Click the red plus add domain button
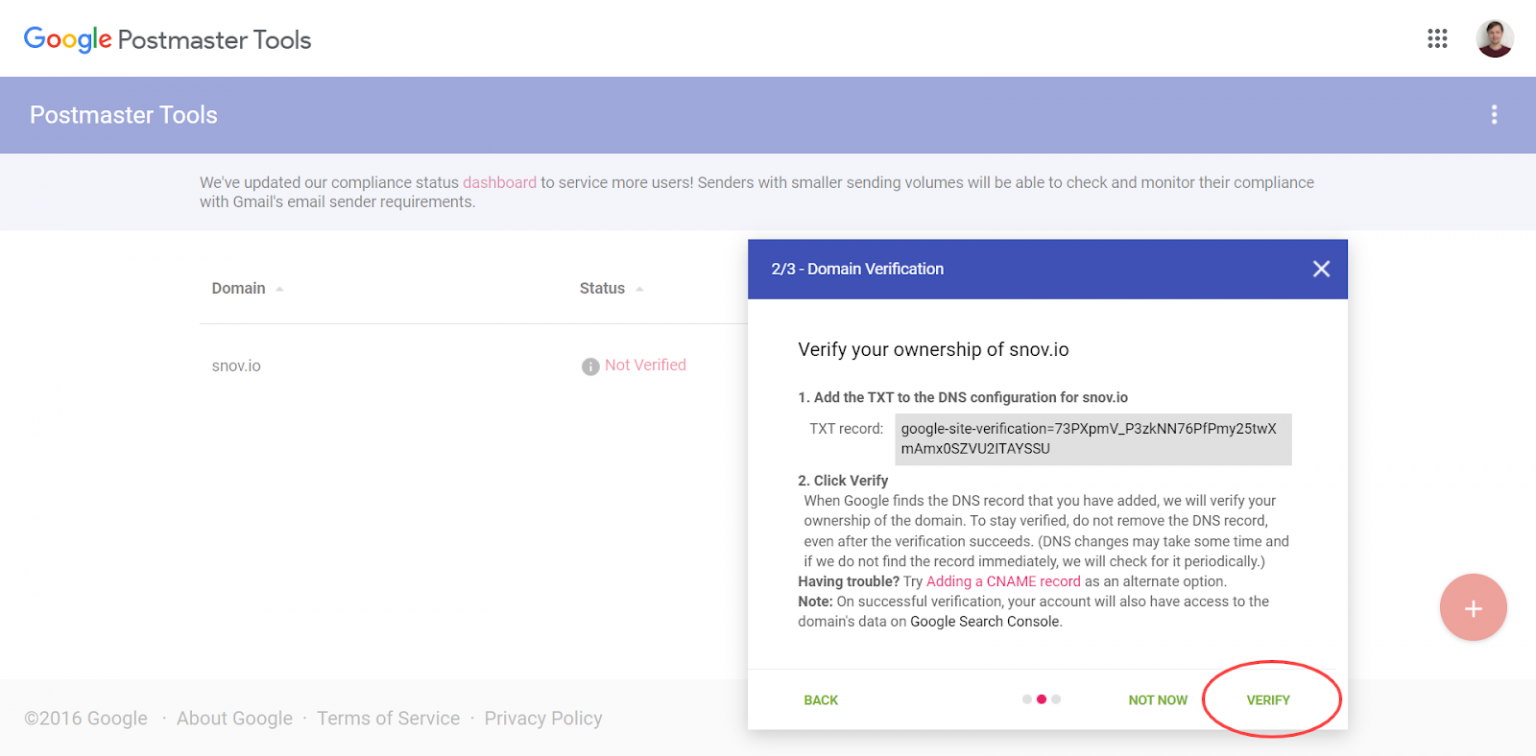 [x=1473, y=608]
